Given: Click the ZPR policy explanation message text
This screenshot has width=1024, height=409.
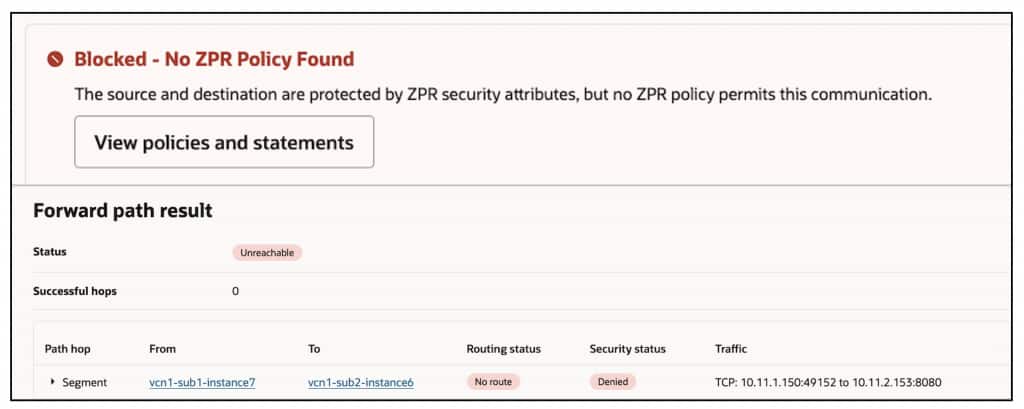Looking at the screenshot, I should tap(503, 95).
